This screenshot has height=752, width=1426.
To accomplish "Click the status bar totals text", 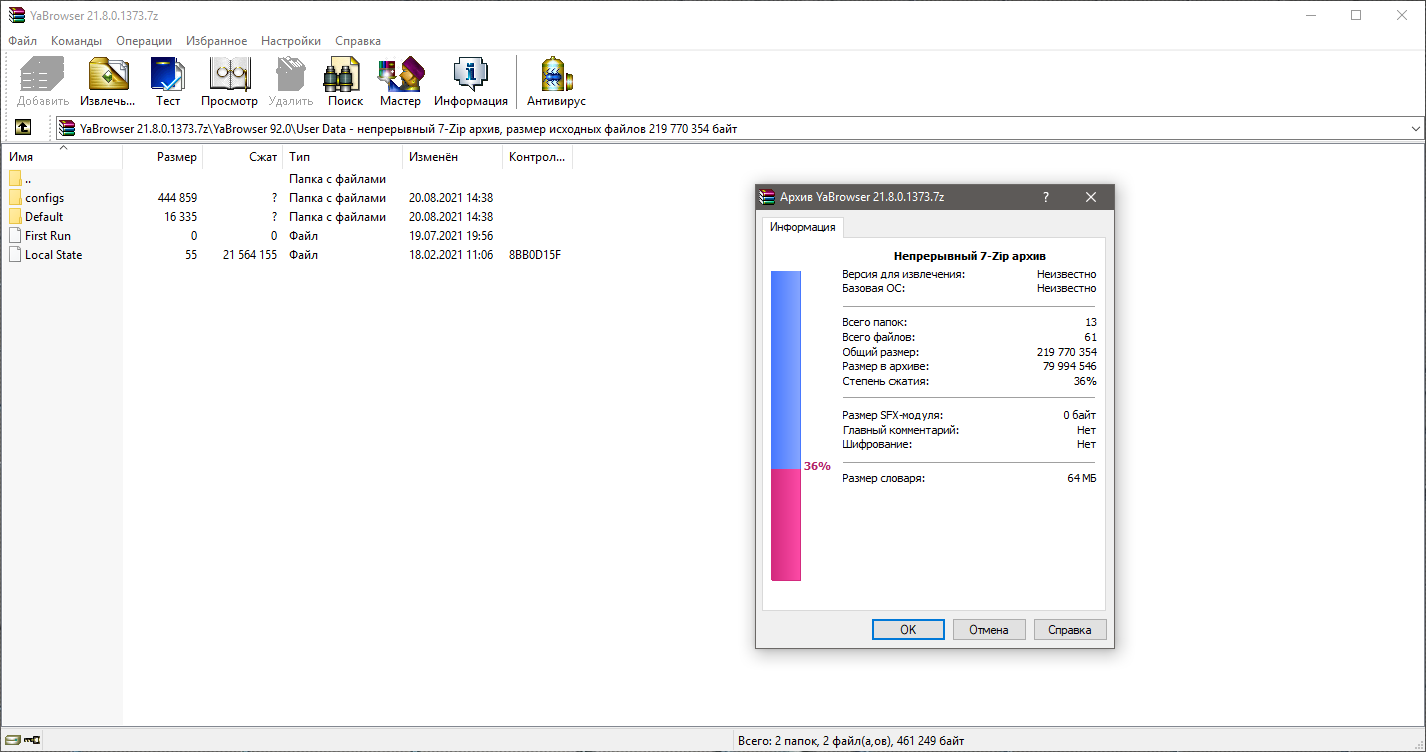I will click(x=851, y=741).
